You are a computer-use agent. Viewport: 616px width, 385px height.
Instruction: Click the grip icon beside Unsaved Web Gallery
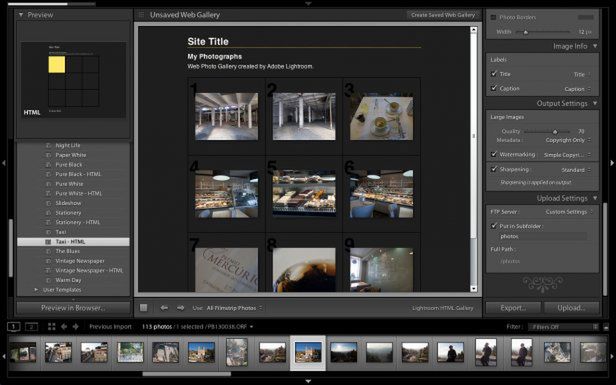pyautogui.click(x=141, y=15)
